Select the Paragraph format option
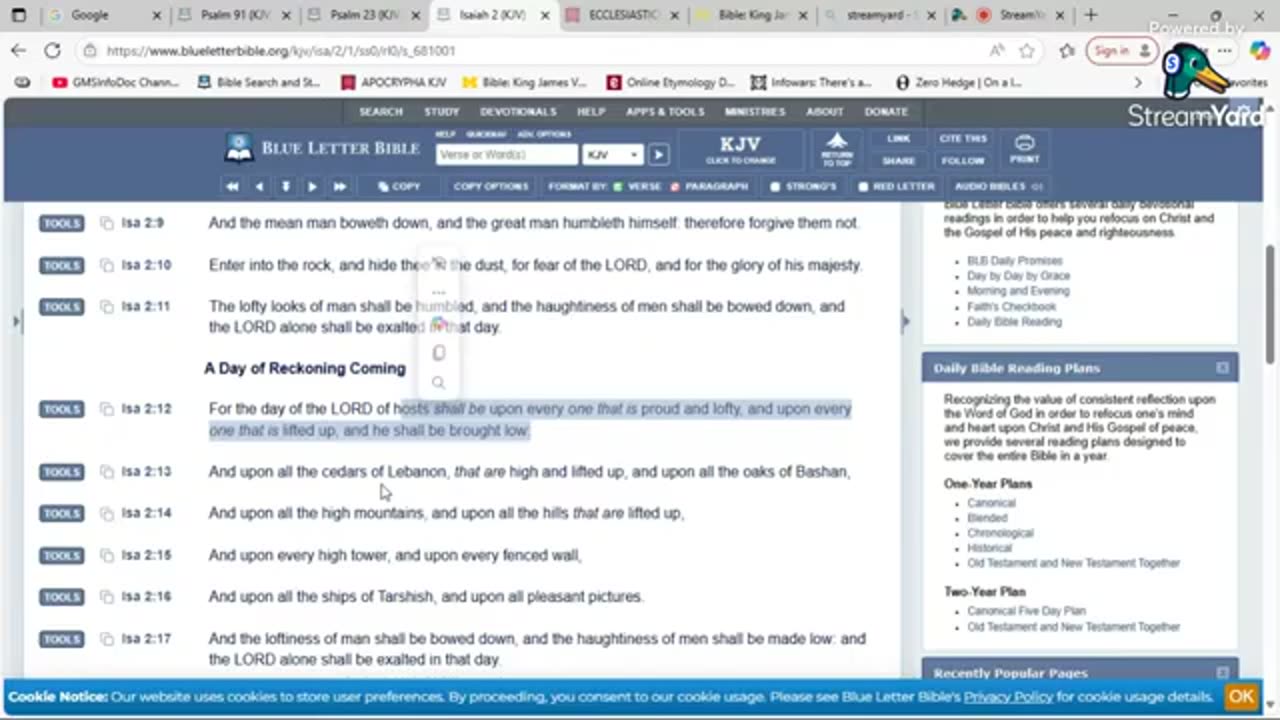 coord(709,187)
